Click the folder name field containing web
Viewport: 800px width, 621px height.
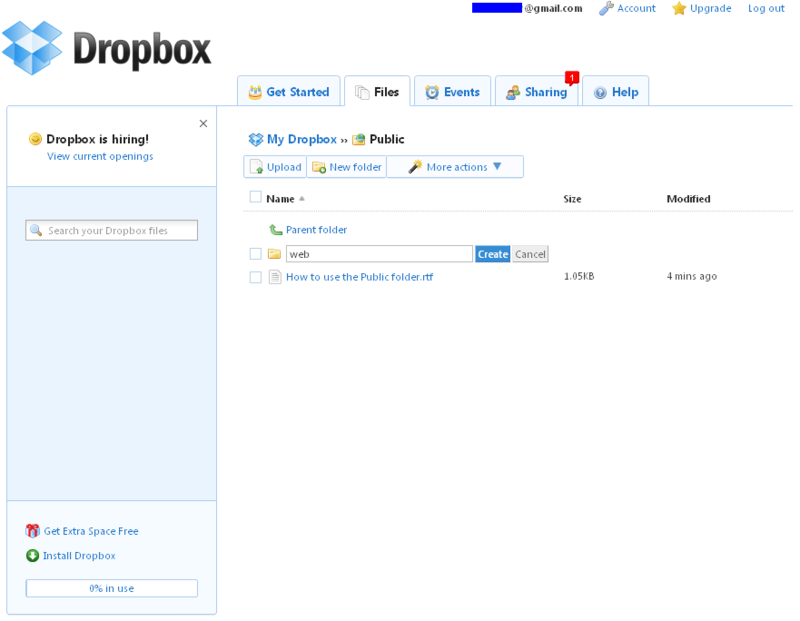click(x=379, y=254)
